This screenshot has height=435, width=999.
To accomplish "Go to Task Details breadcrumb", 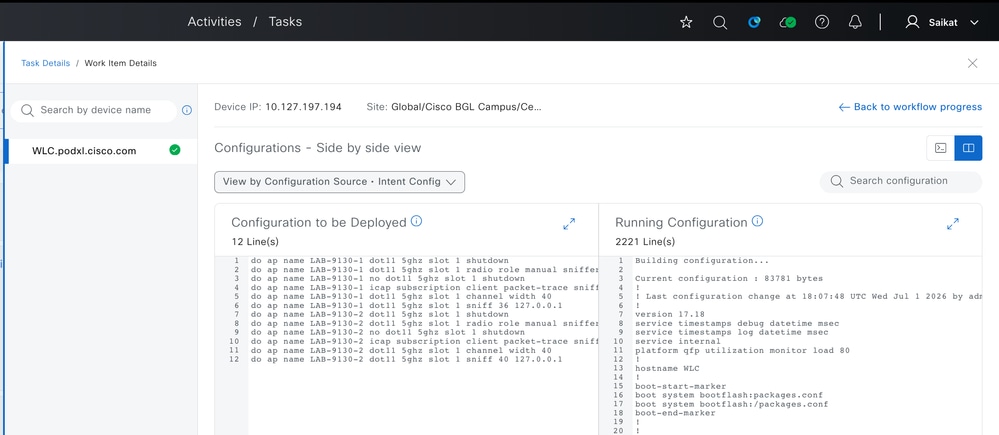I will tap(46, 63).
